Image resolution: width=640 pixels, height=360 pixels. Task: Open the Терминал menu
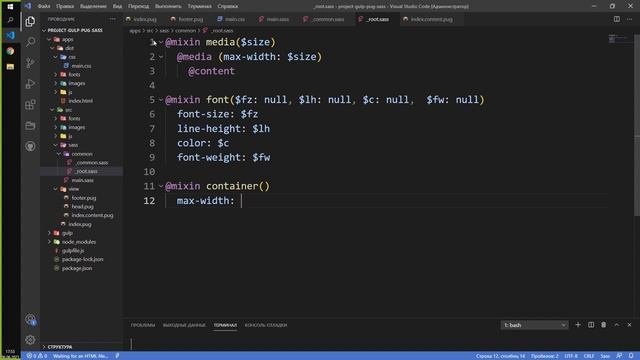click(199, 6)
